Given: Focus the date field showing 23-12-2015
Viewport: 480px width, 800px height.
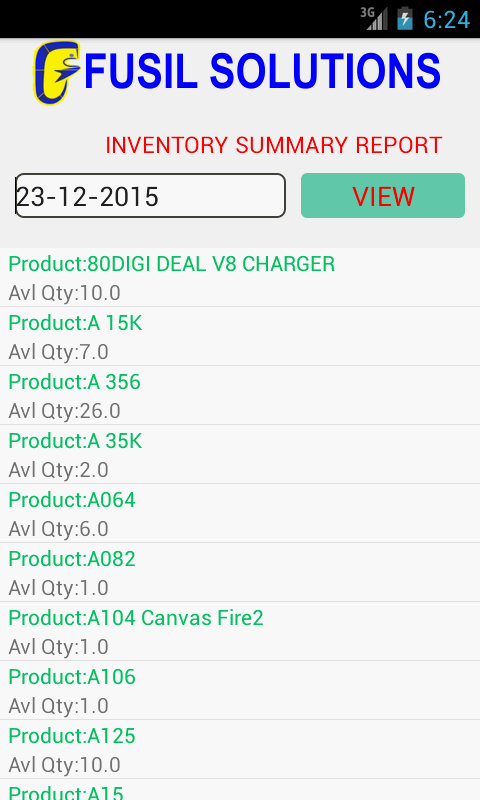Looking at the screenshot, I should (150, 195).
